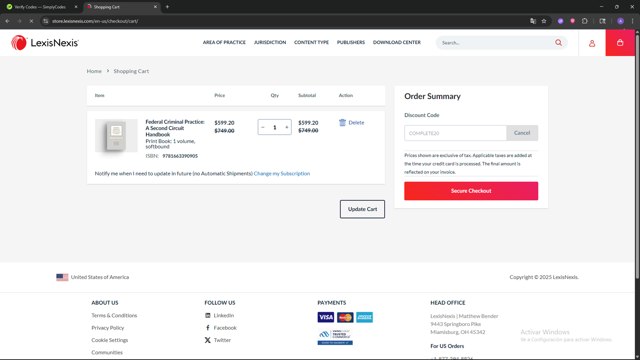Click the Mastercard payment icon
This screenshot has width=640, height=360.
pos(345,317)
